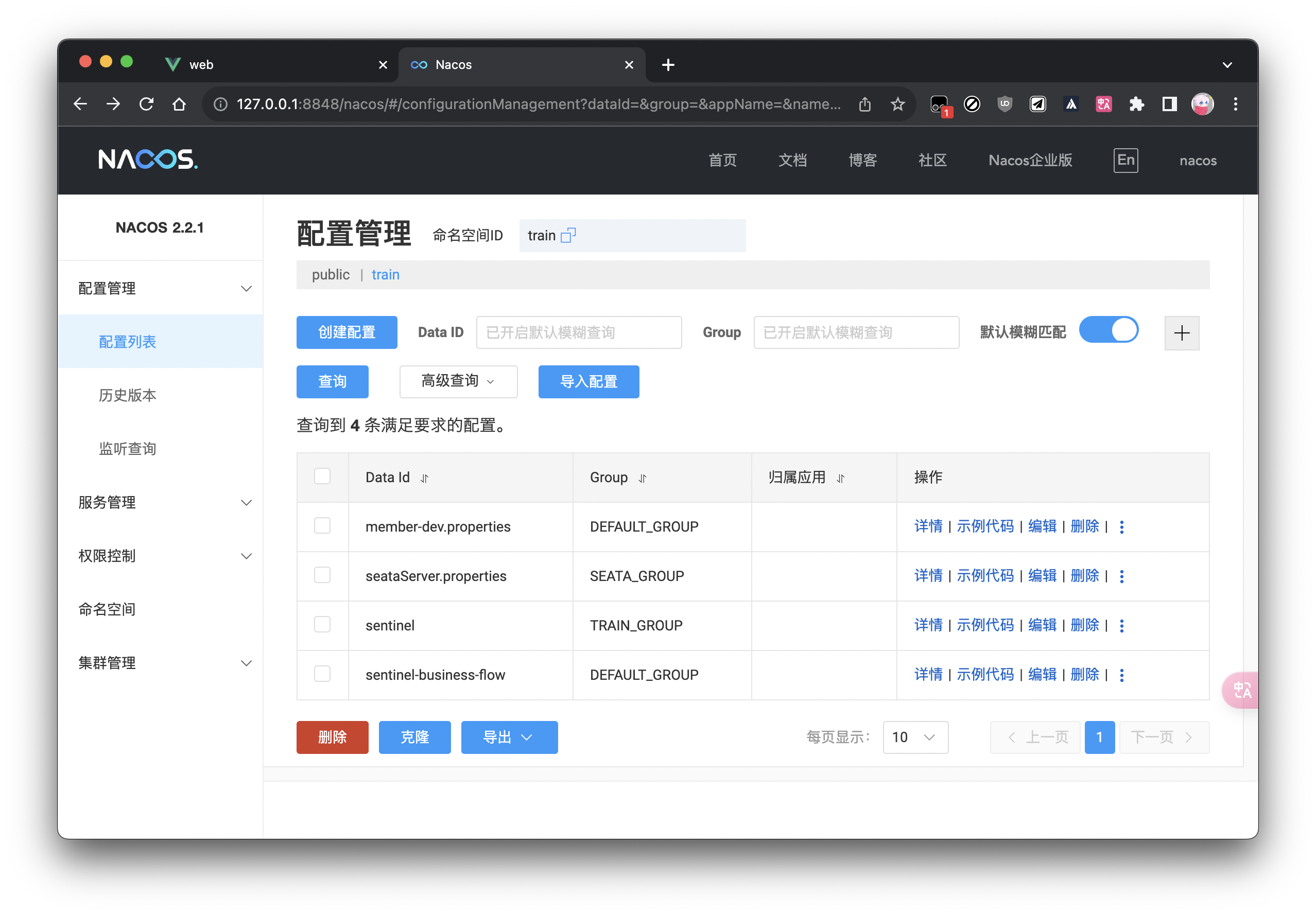The height and width of the screenshot is (915, 1316).
Task: Bookmark page with the star icon
Action: pos(897,104)
